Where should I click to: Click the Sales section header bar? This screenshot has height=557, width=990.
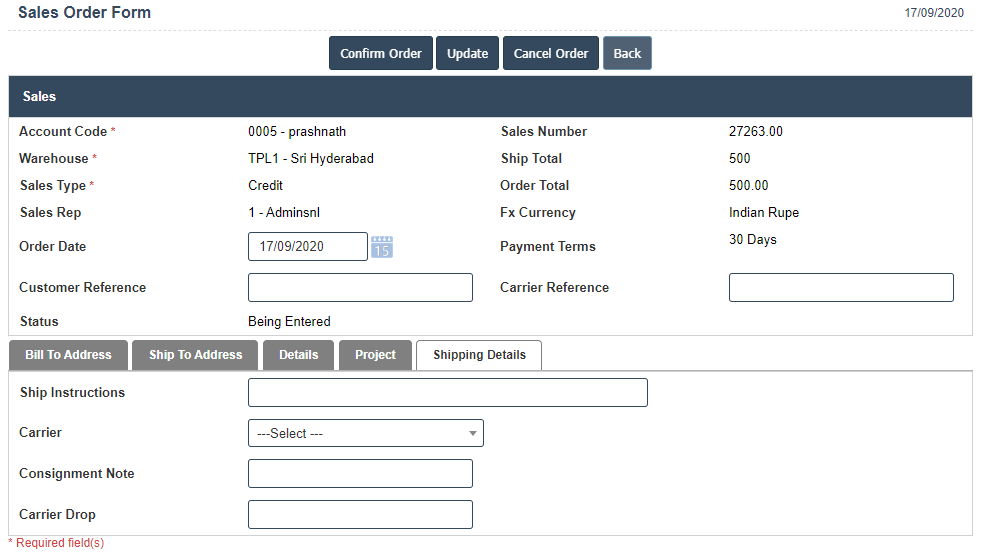tap(490, 97)
